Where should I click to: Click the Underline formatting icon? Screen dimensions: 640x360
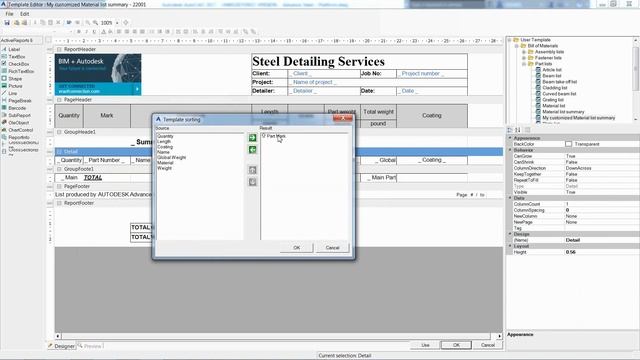click(x=94, y=32)
